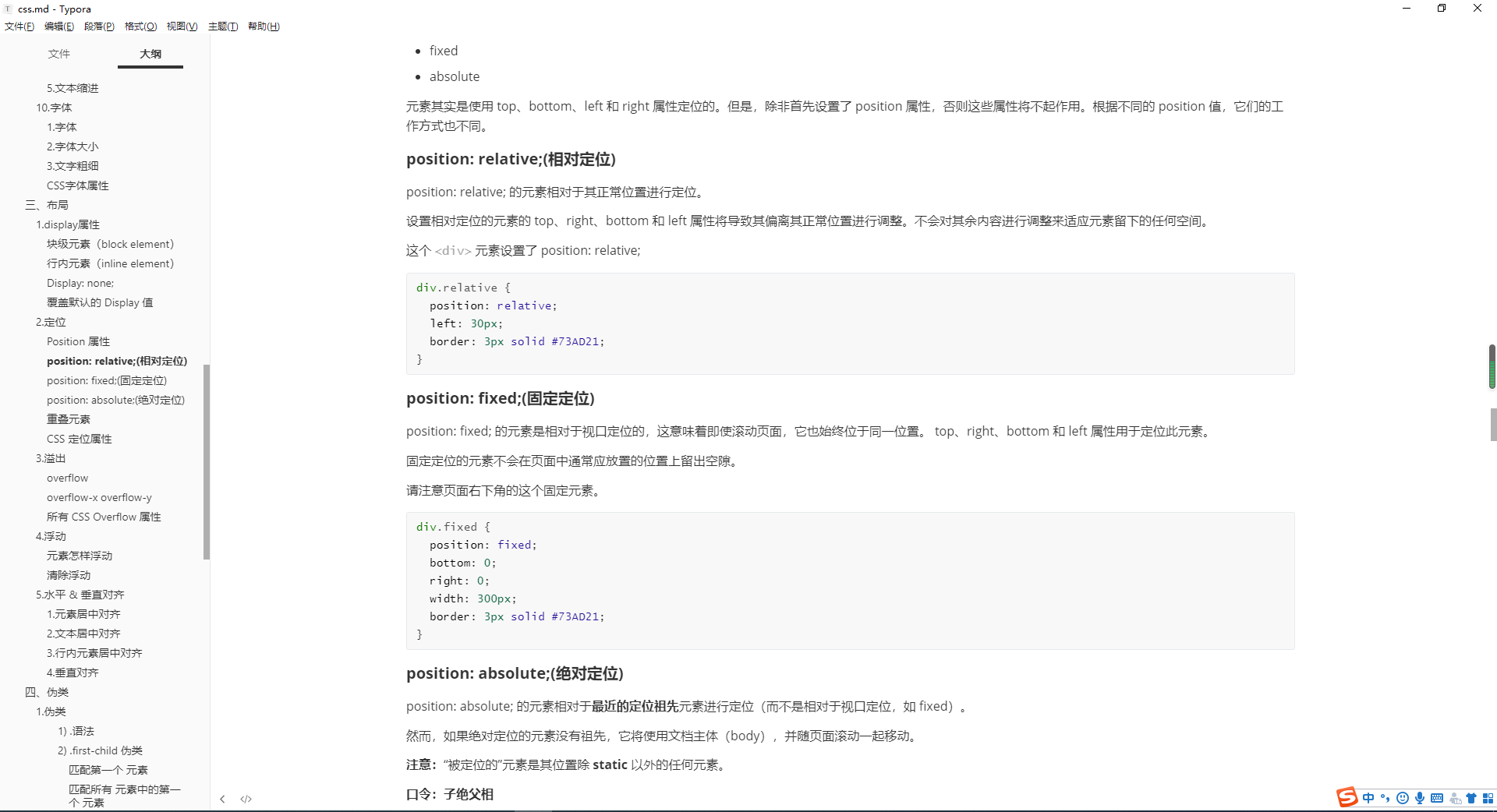Open the emoji smiley panel in IME bar
The height and width of the screenshot is (812, 1497).
1403,798
